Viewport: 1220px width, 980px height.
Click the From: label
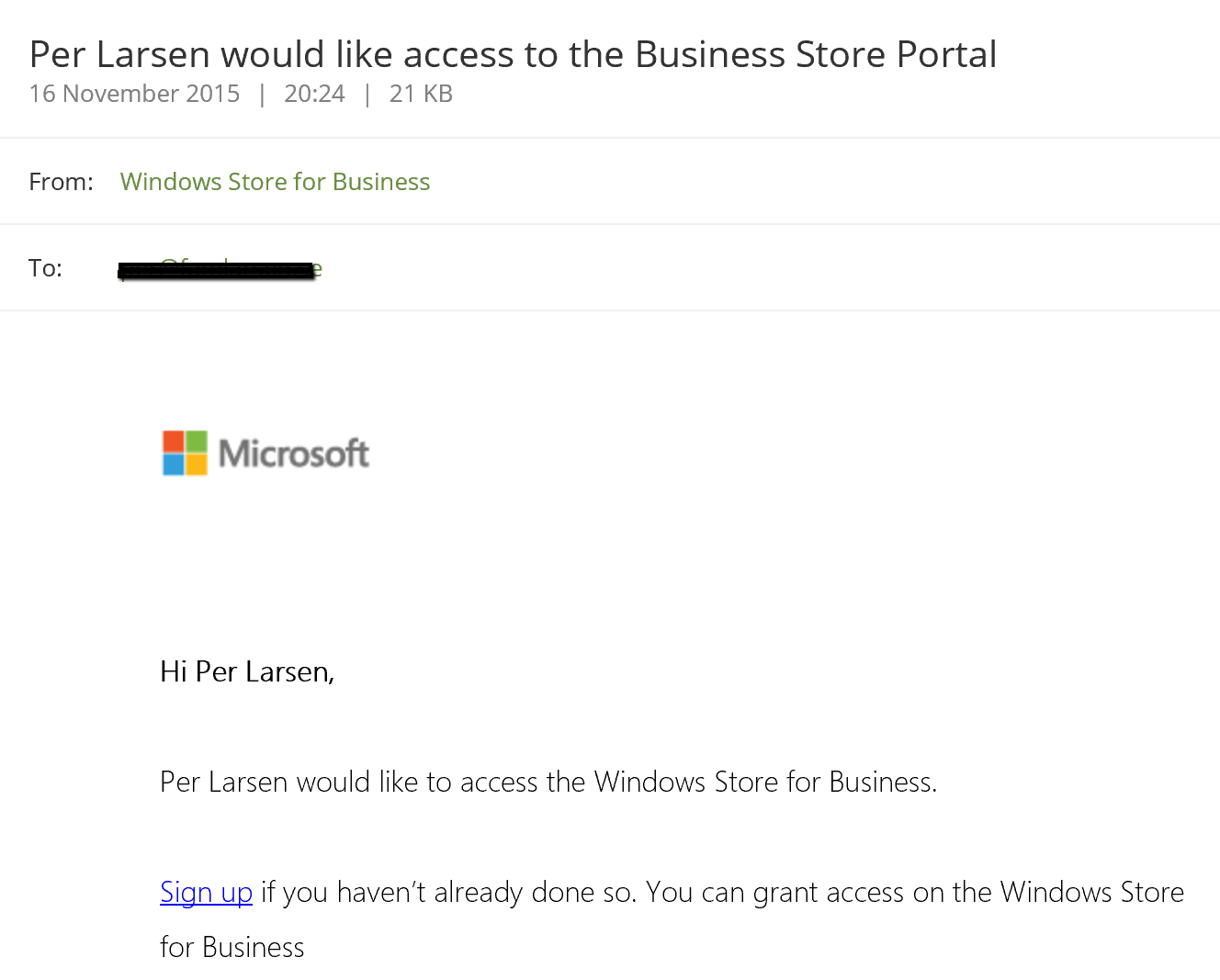pyautogui.click(x=61, y=182)
